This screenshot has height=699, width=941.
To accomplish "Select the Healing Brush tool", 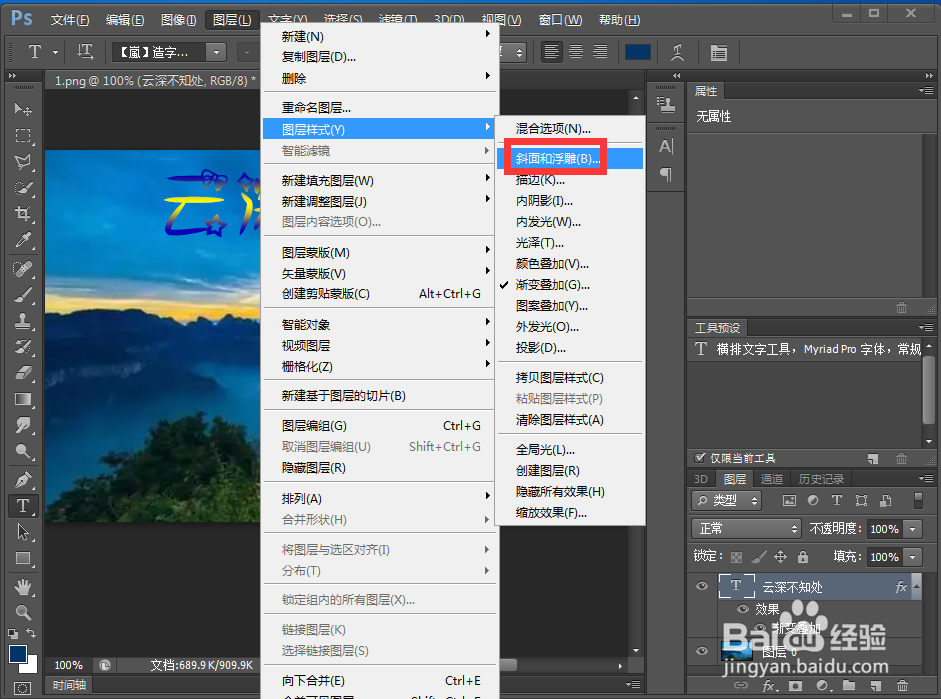I will (23, 269).
